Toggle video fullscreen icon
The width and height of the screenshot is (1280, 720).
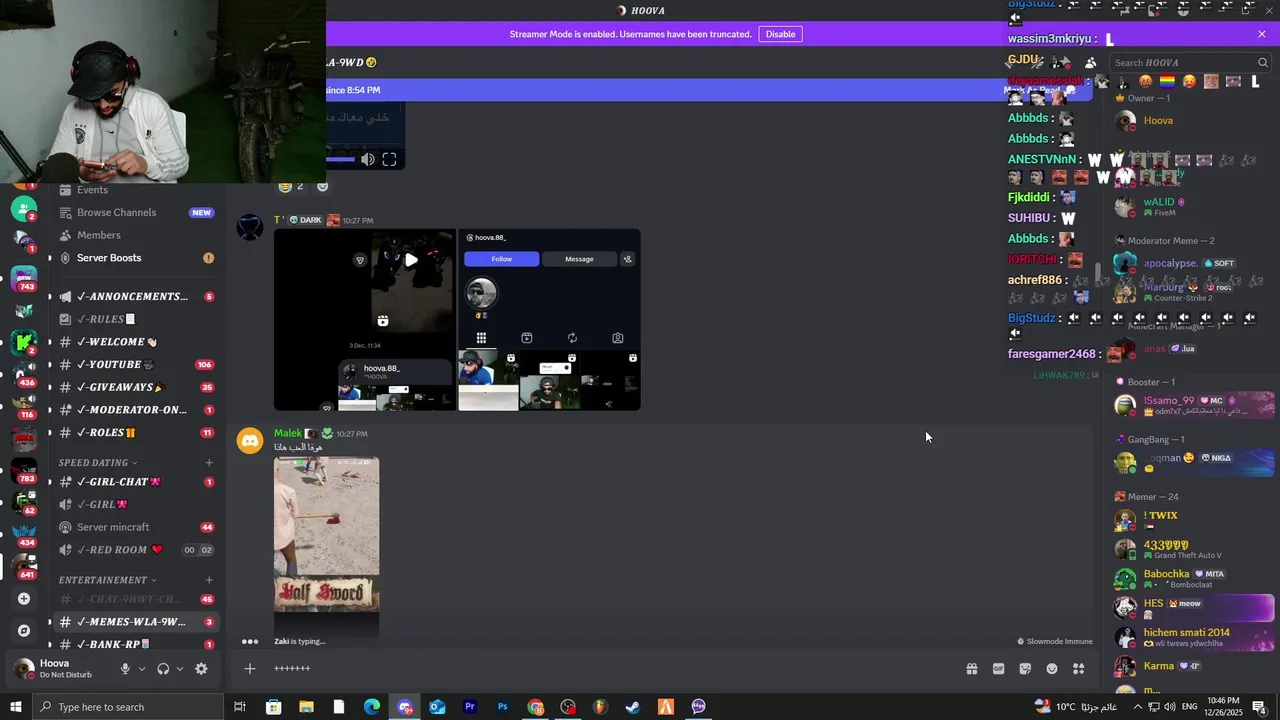coord(389,160)
